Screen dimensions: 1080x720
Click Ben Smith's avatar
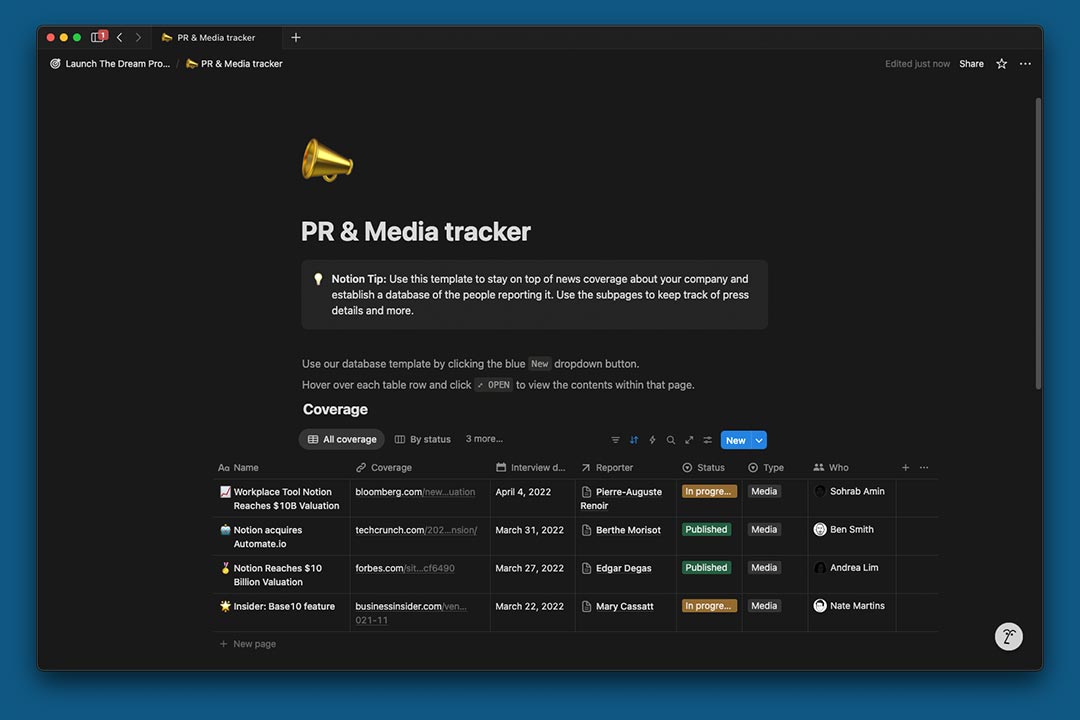point(820,529)
